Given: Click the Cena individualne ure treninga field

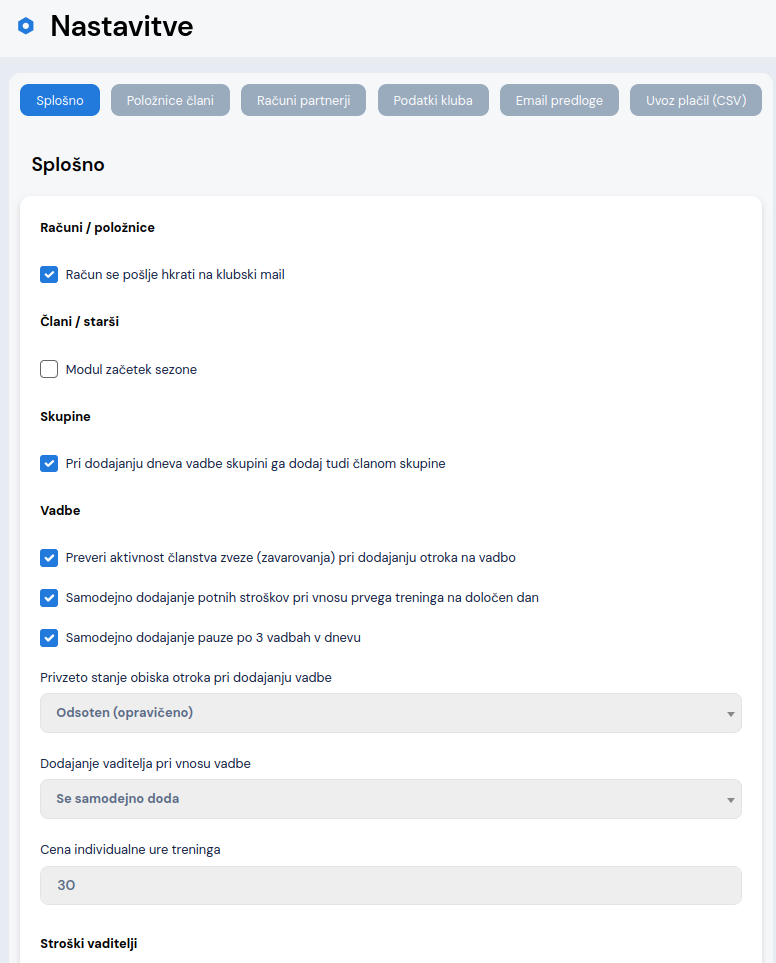Looking at the screenshot, I should click(x=390, y=885).
